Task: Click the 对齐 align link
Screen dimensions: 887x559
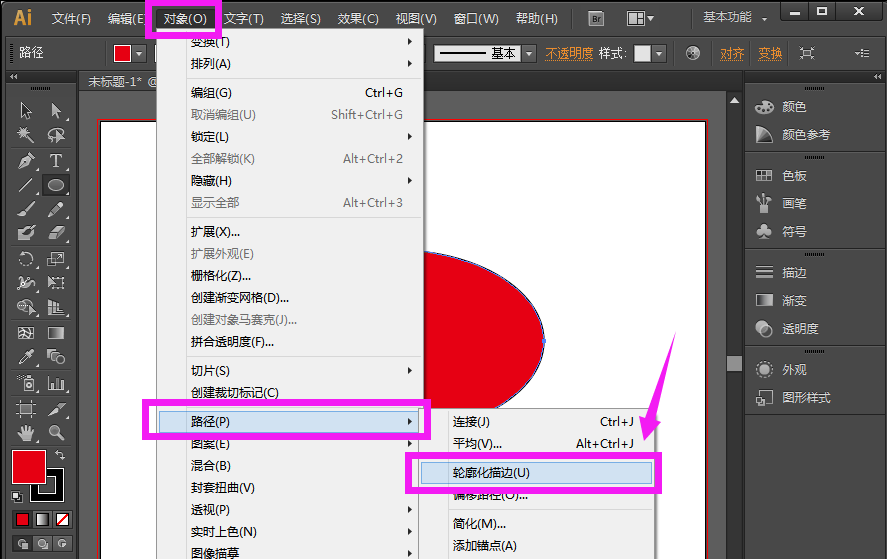Action: click(731, 54)
